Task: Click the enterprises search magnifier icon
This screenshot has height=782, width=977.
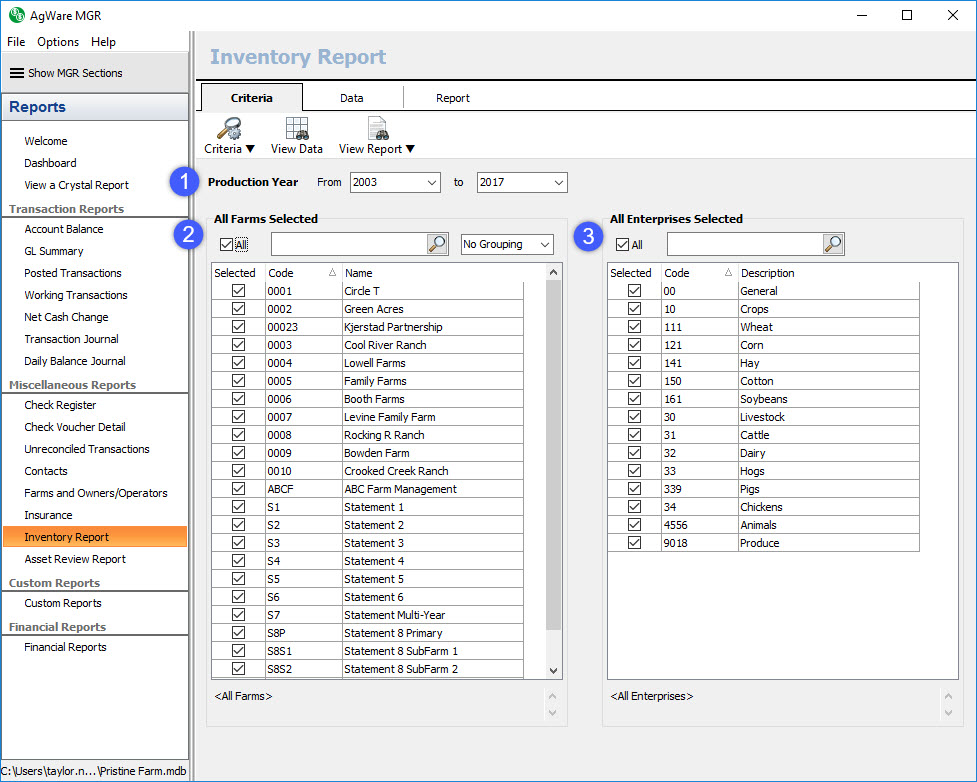Action: (833, 244)
